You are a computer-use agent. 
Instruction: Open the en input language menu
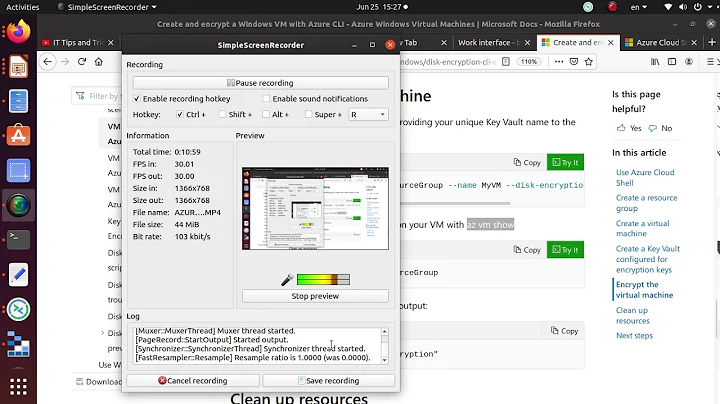point(638,7)
